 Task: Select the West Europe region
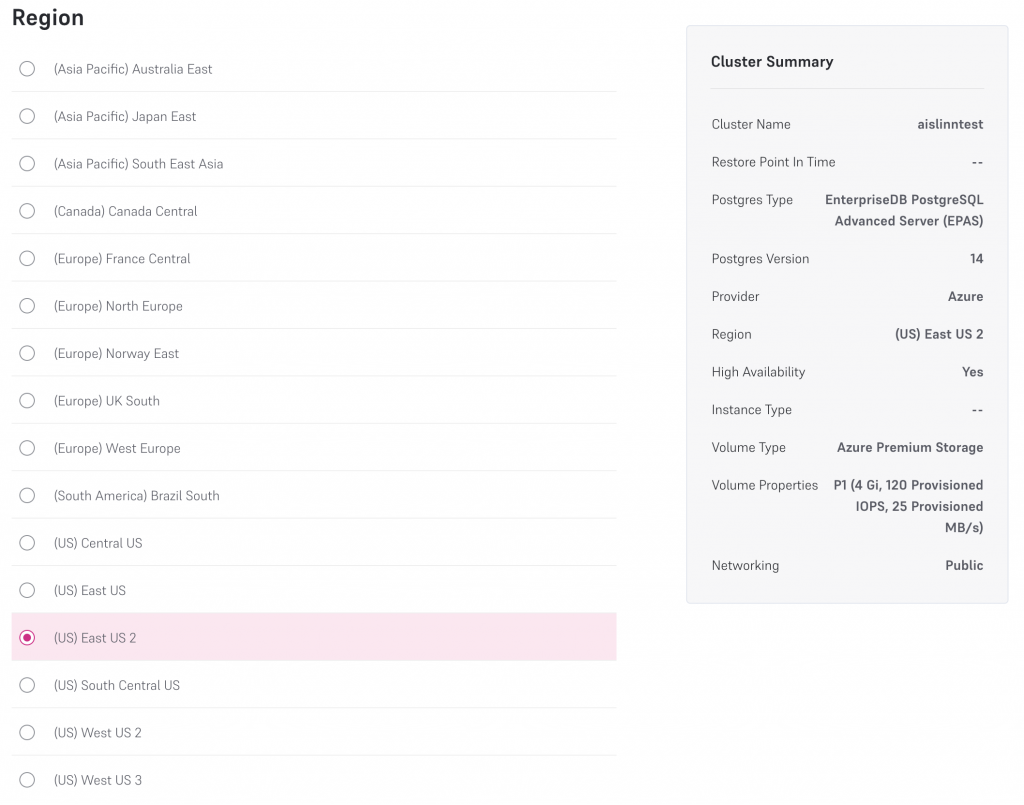tap(27, 448)
